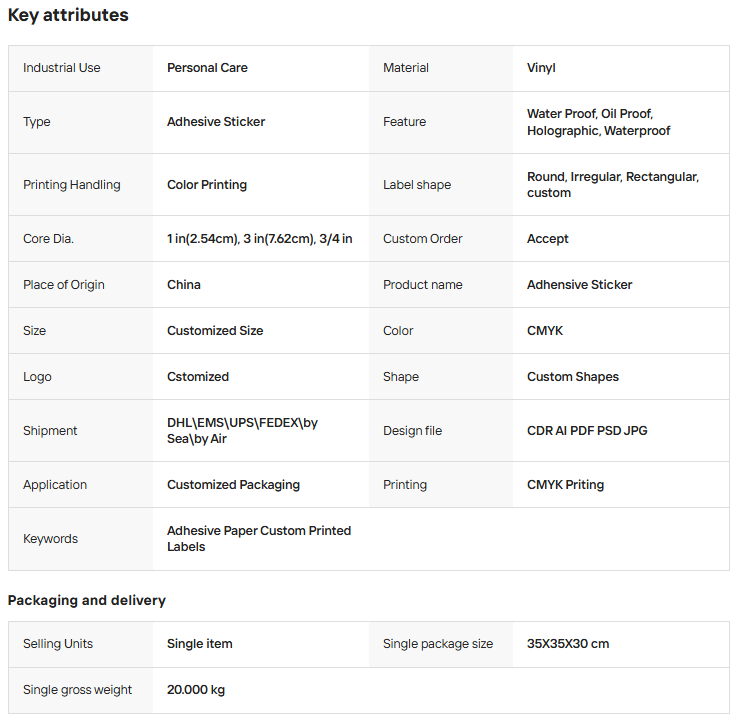Select the Personal Care value

click(x=207, y=68)
